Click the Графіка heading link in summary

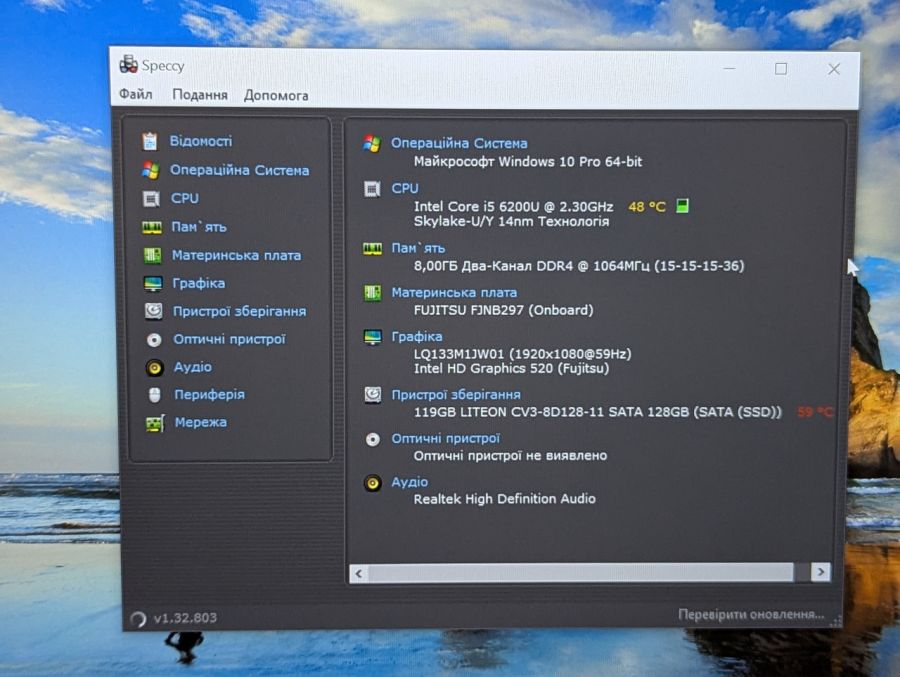417,336
